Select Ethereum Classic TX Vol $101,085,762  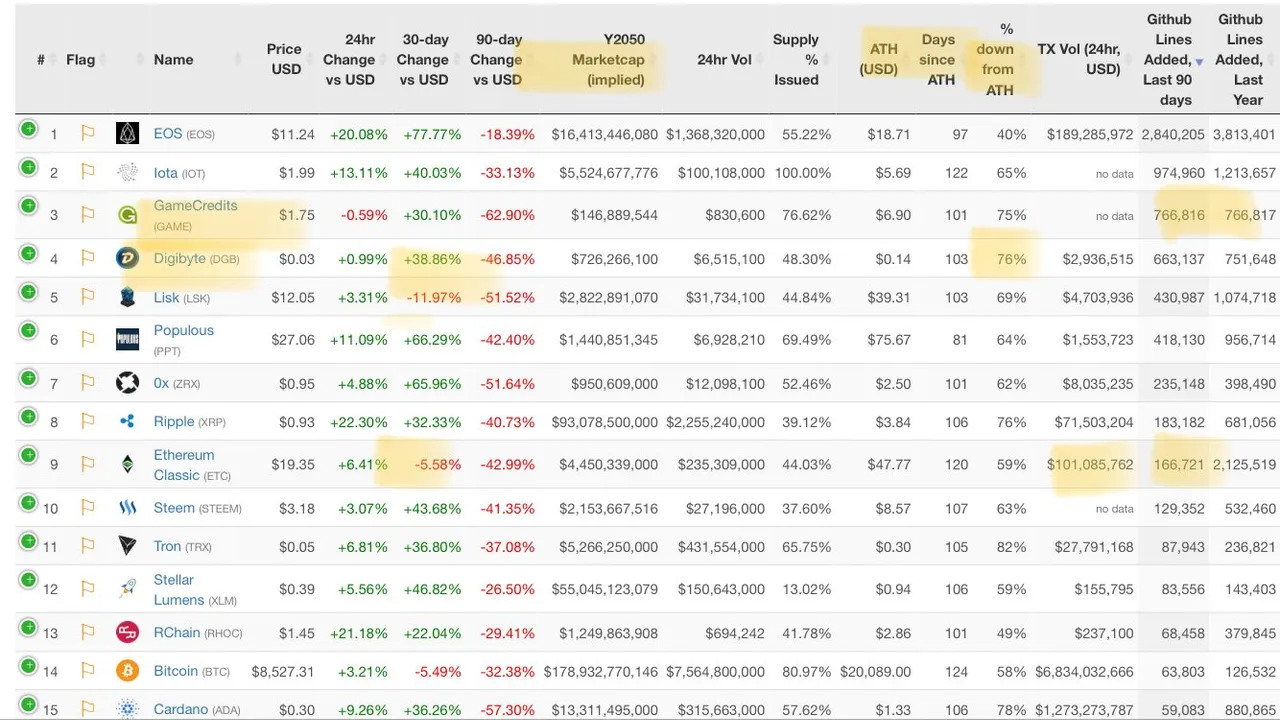pyautogui.click(x=1090, y=465)
